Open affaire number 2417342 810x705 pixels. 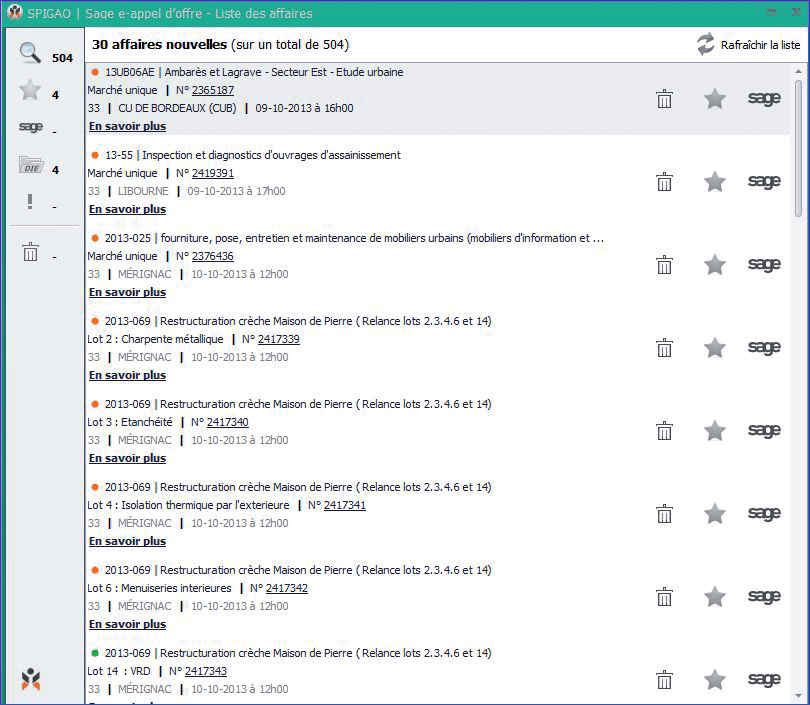287,588
